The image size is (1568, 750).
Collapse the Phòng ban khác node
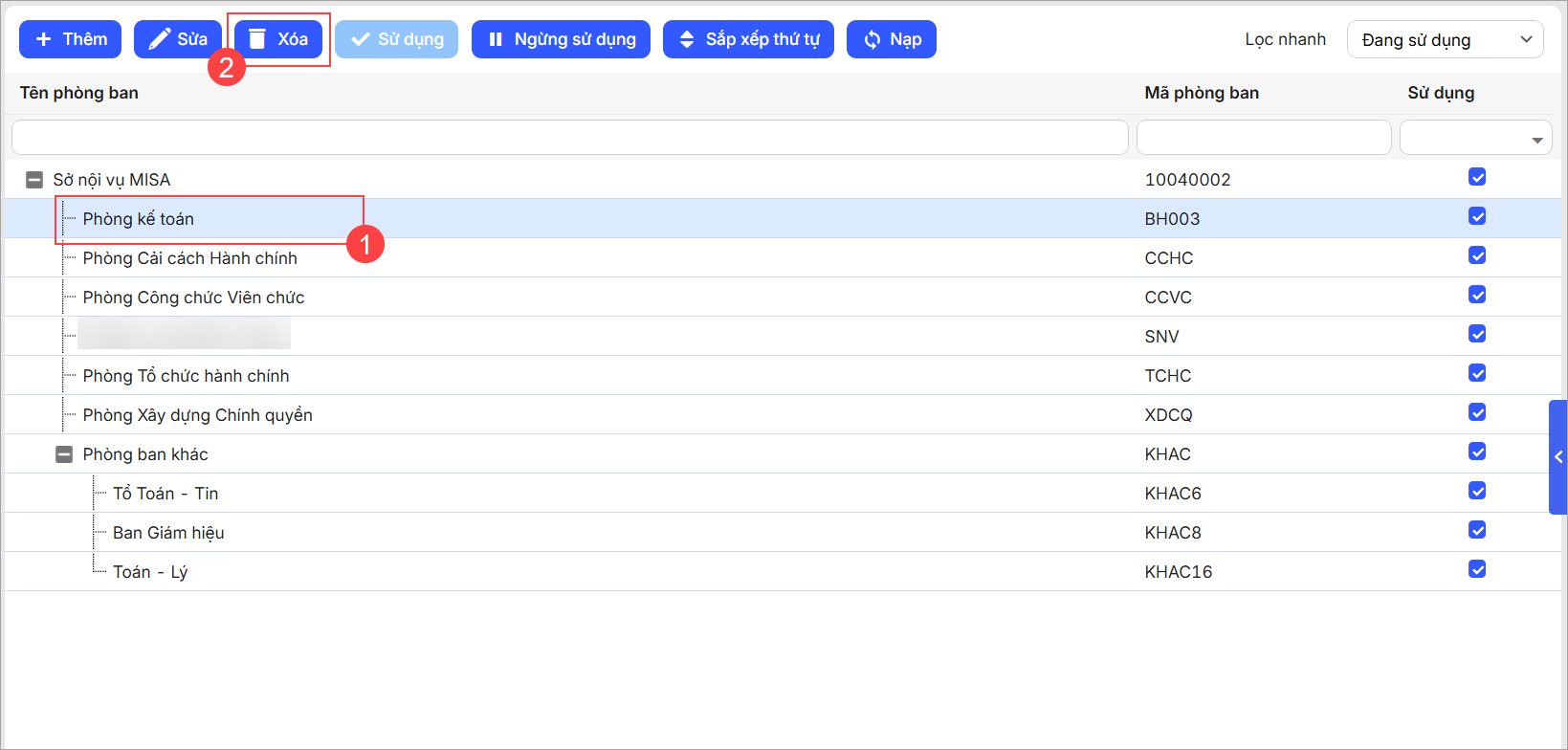point(64,454)
